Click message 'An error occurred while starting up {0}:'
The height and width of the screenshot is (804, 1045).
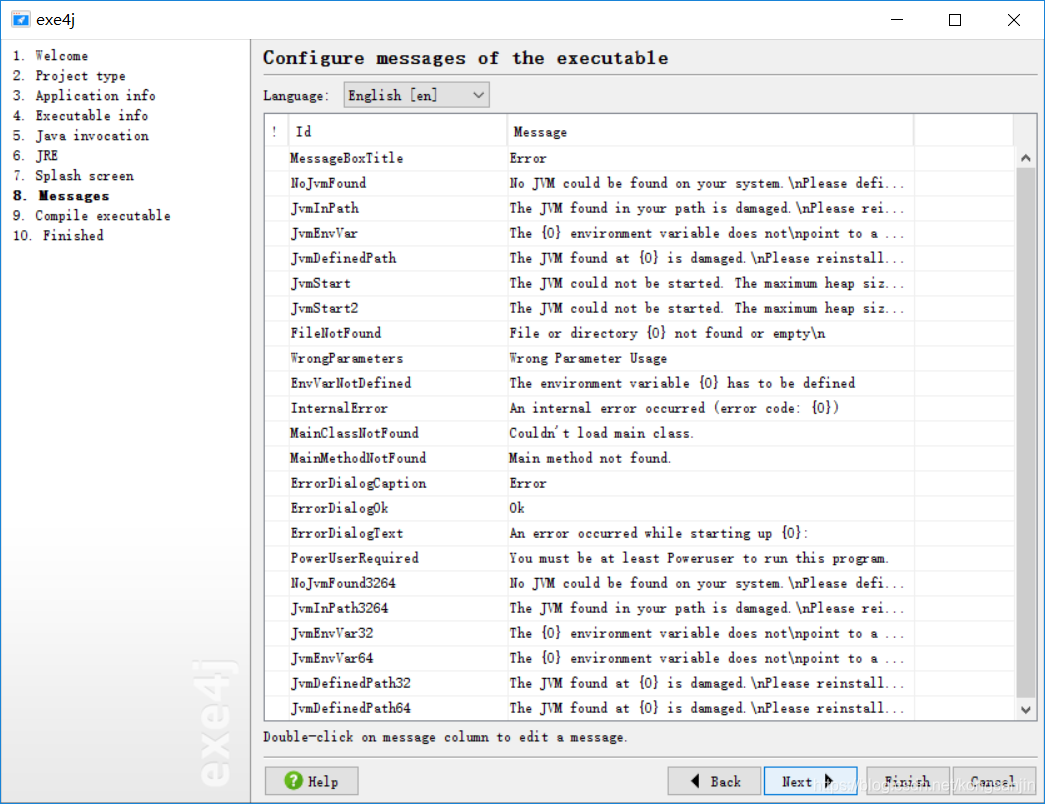(x=658, y=533)
